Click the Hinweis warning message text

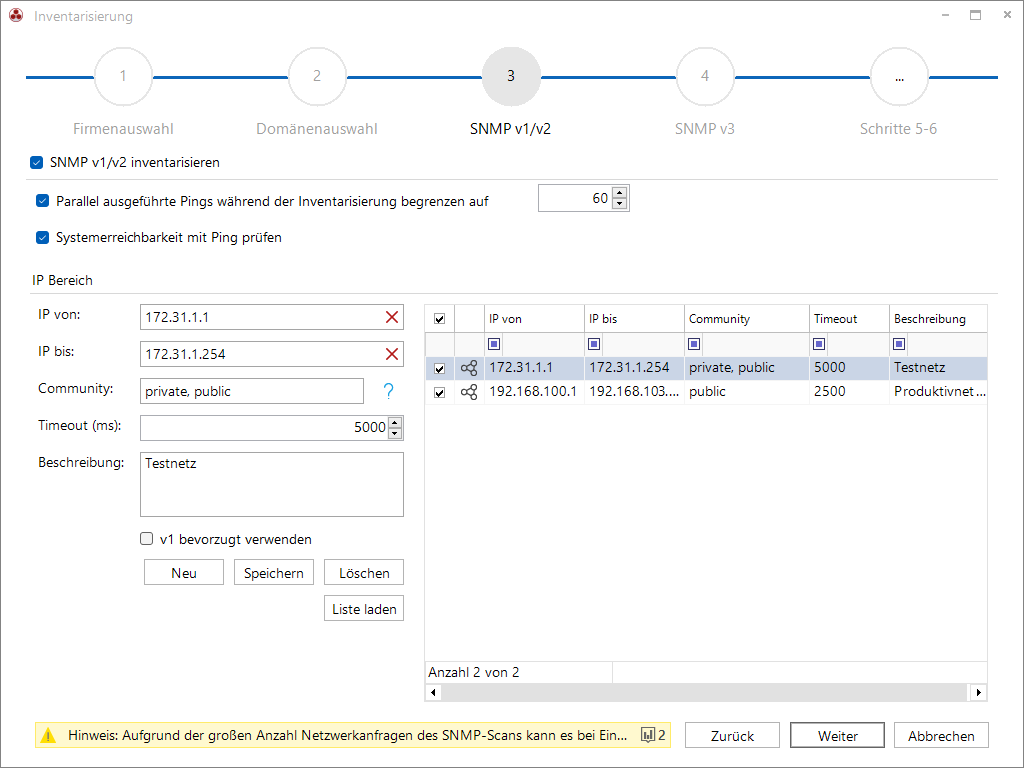pyautogui.click(x=347, y=735)
